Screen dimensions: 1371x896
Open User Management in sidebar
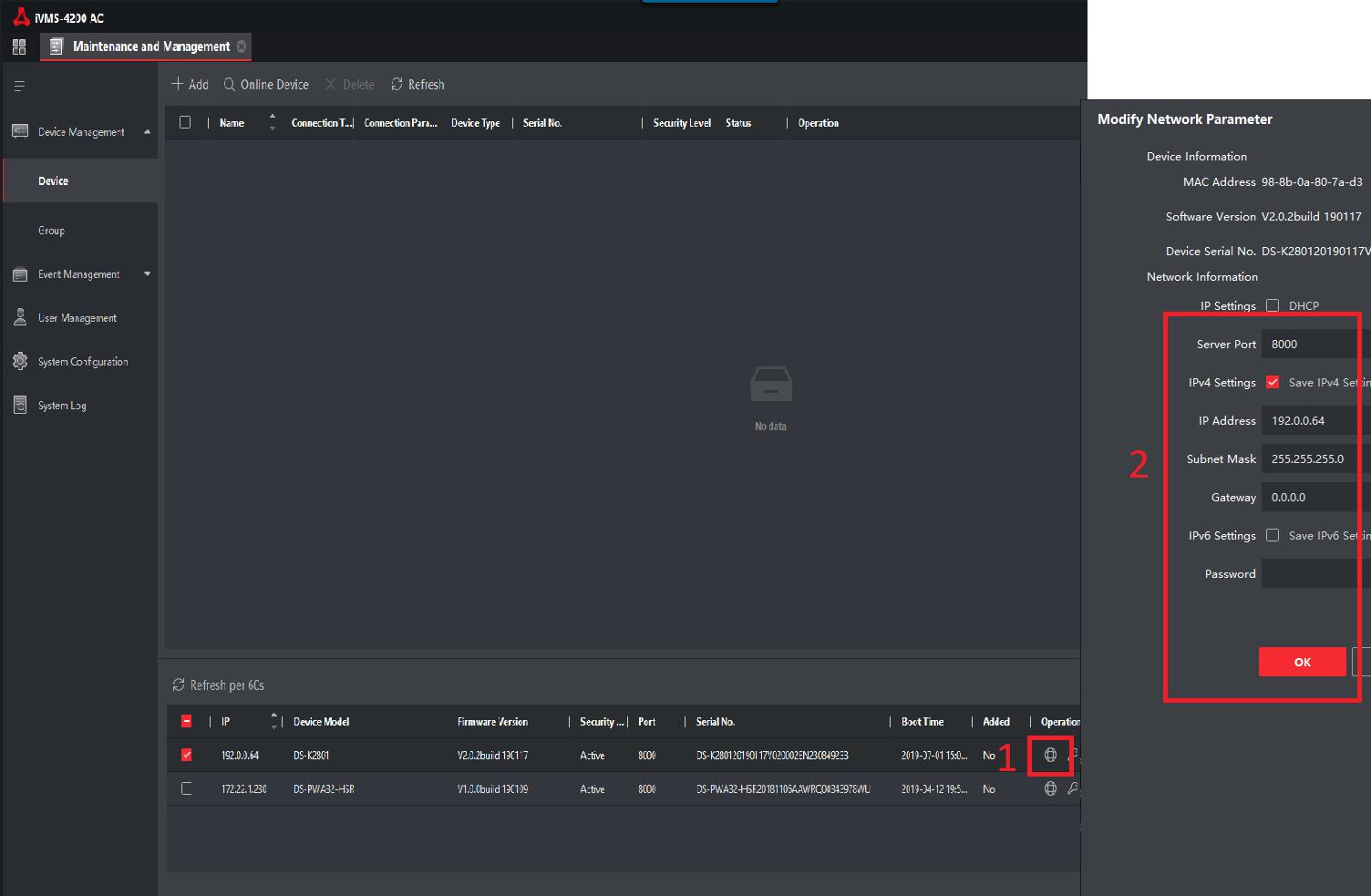point(77,318)
